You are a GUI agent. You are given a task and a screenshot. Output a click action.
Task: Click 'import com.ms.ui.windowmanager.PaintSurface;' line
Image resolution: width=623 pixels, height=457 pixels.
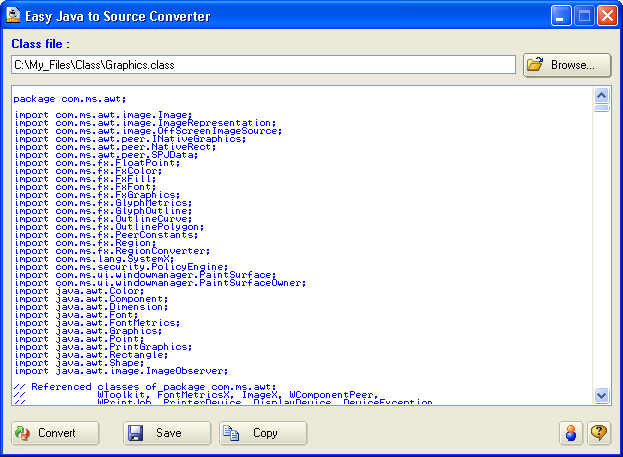[145, 275]
